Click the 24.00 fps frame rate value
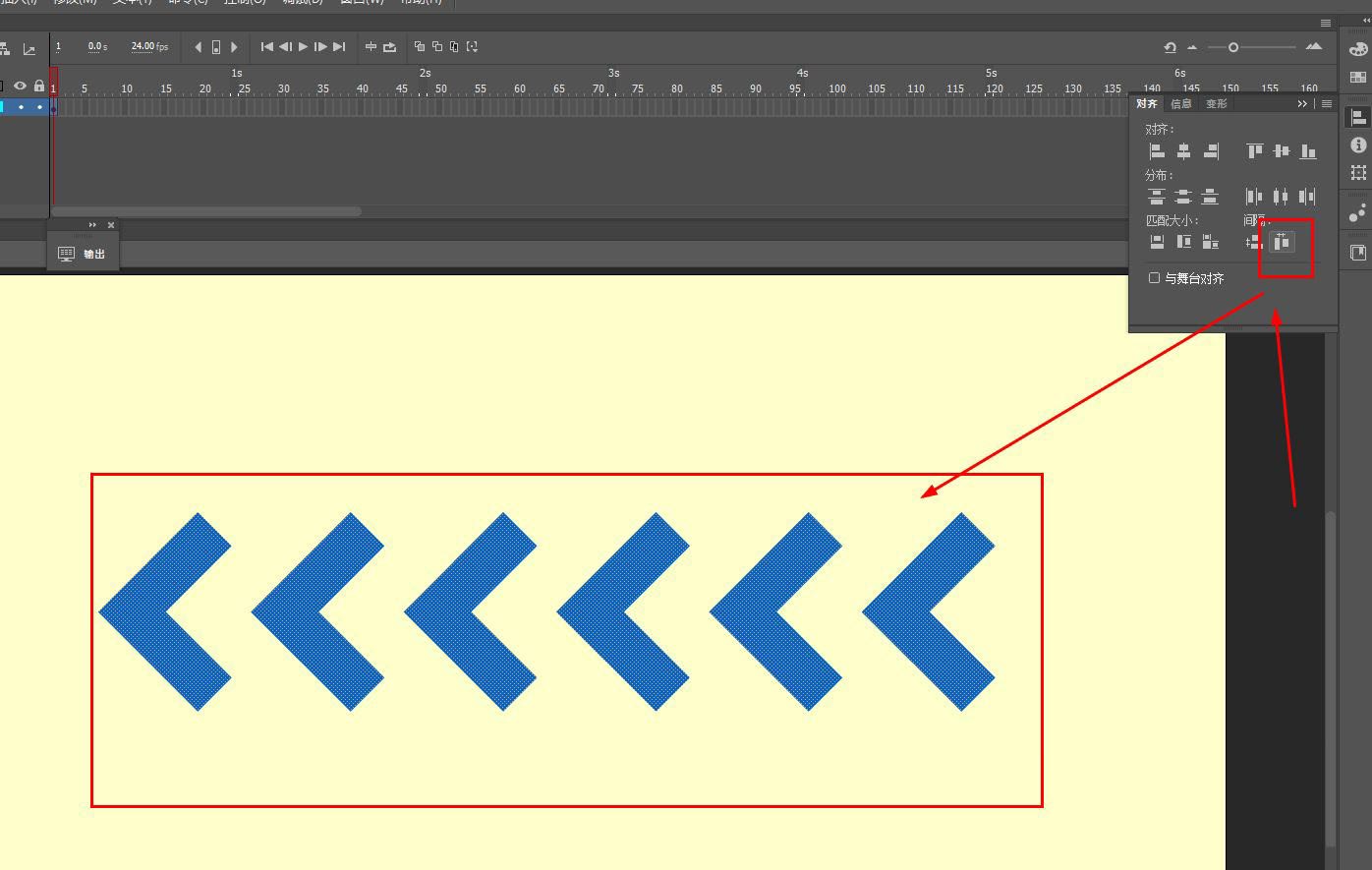This screenshot has width=1372, height=870. [149, 46]
